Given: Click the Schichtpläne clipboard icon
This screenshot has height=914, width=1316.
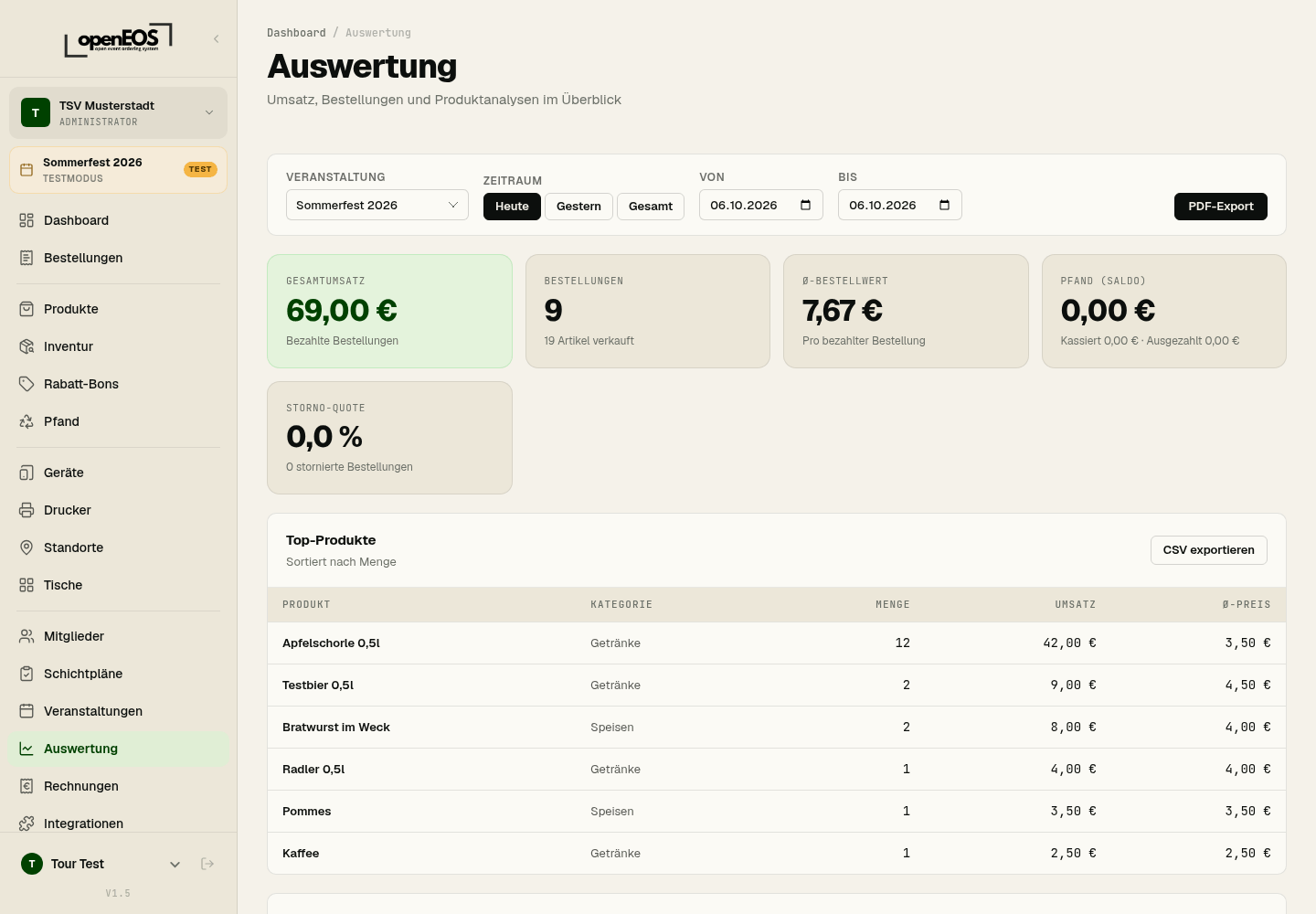Looking at the screenshot, I should [27, 674].
